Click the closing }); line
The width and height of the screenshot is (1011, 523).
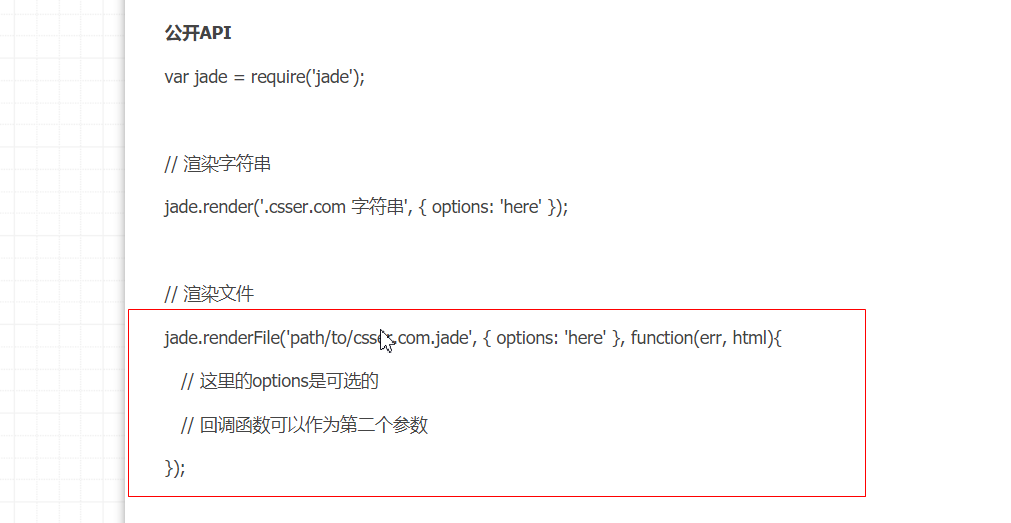(x=175, y=468)
